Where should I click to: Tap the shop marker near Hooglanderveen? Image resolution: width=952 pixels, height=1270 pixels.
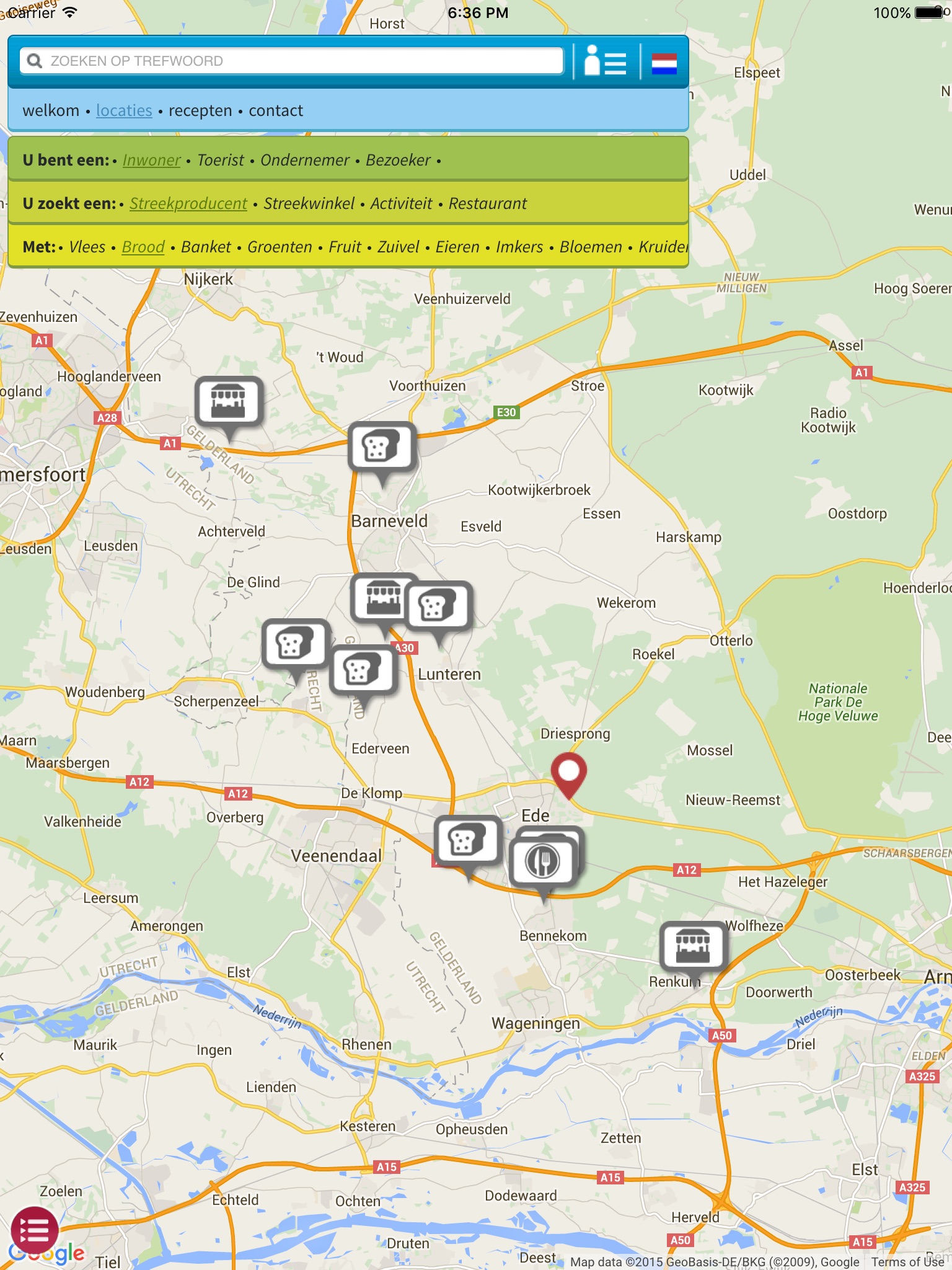(229, 401)
